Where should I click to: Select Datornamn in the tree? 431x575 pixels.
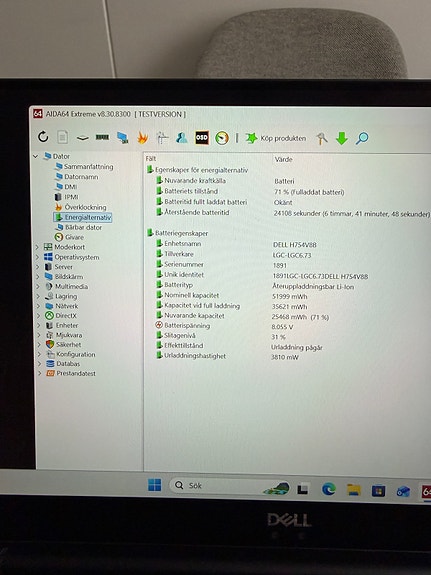[81, 177]
